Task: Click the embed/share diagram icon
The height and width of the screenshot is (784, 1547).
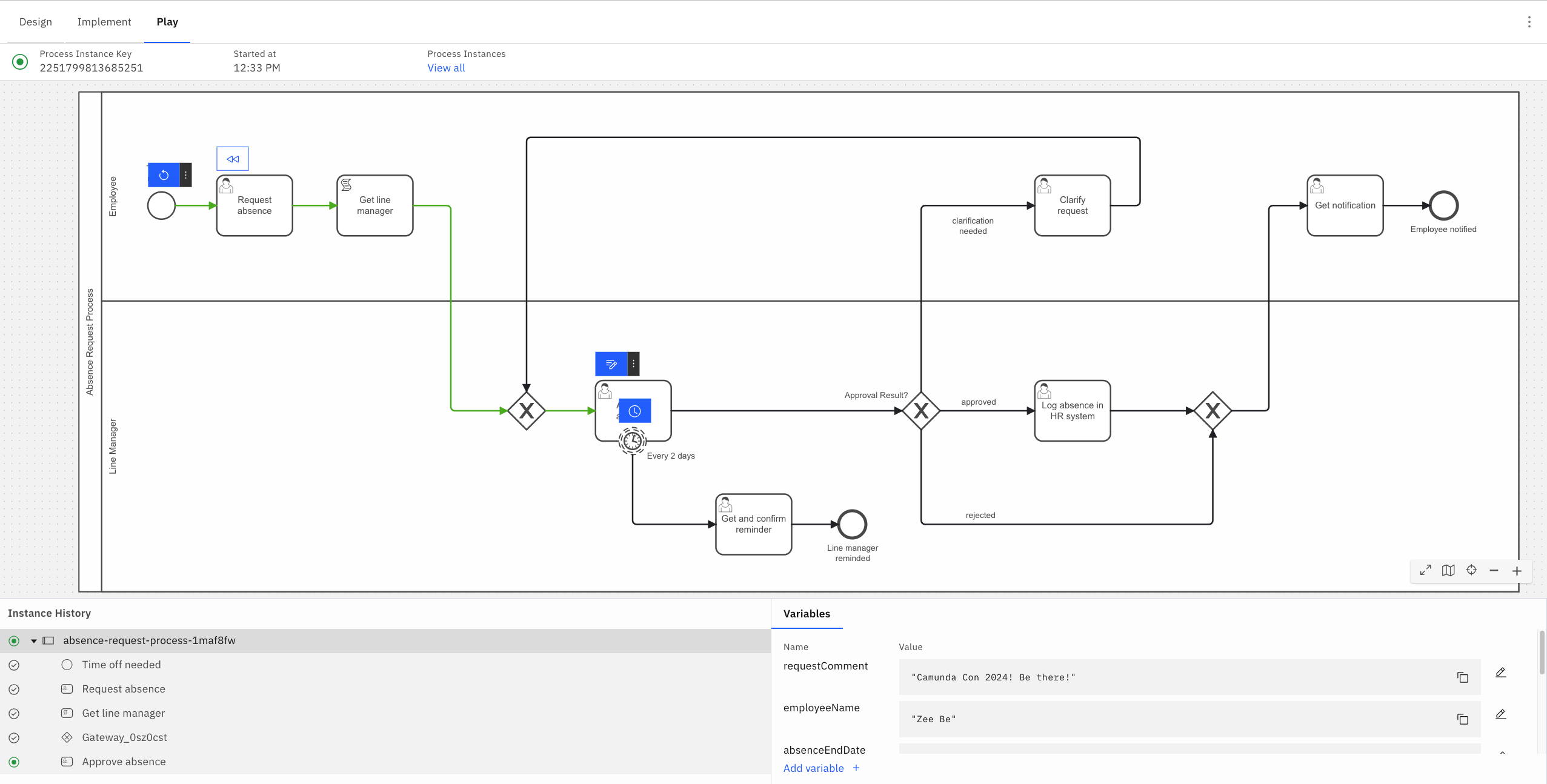Action: 1448,570
